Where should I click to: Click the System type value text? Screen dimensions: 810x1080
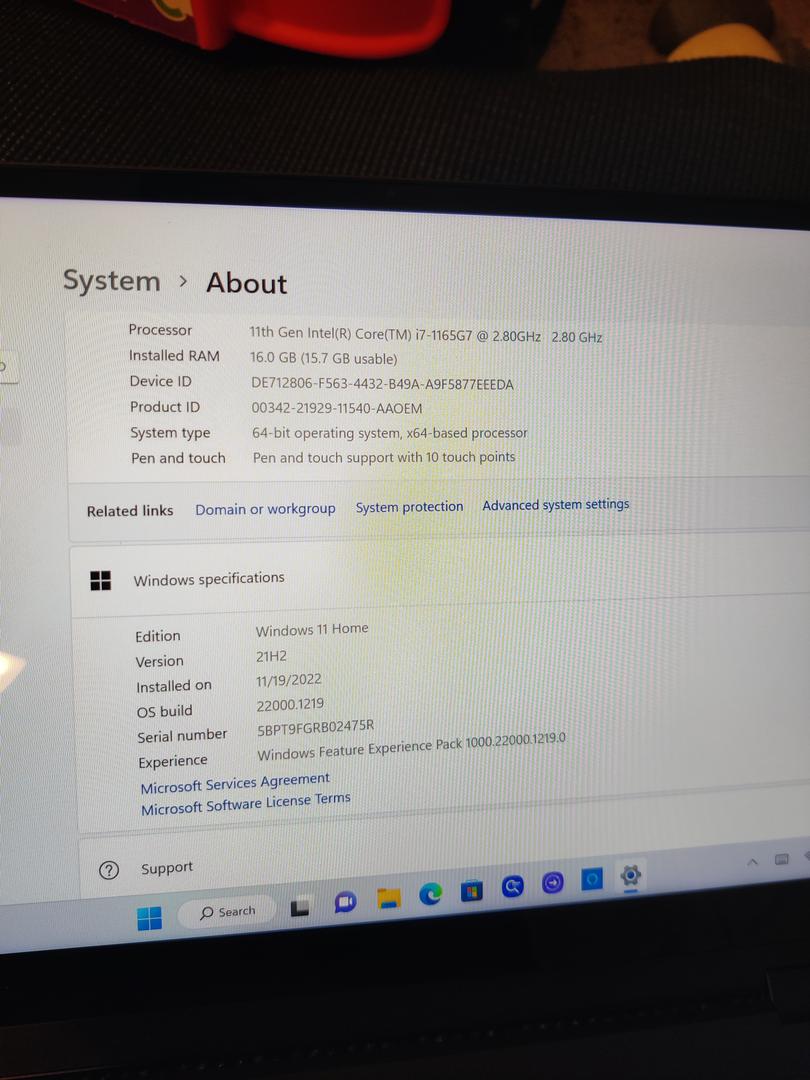point(389,433)
